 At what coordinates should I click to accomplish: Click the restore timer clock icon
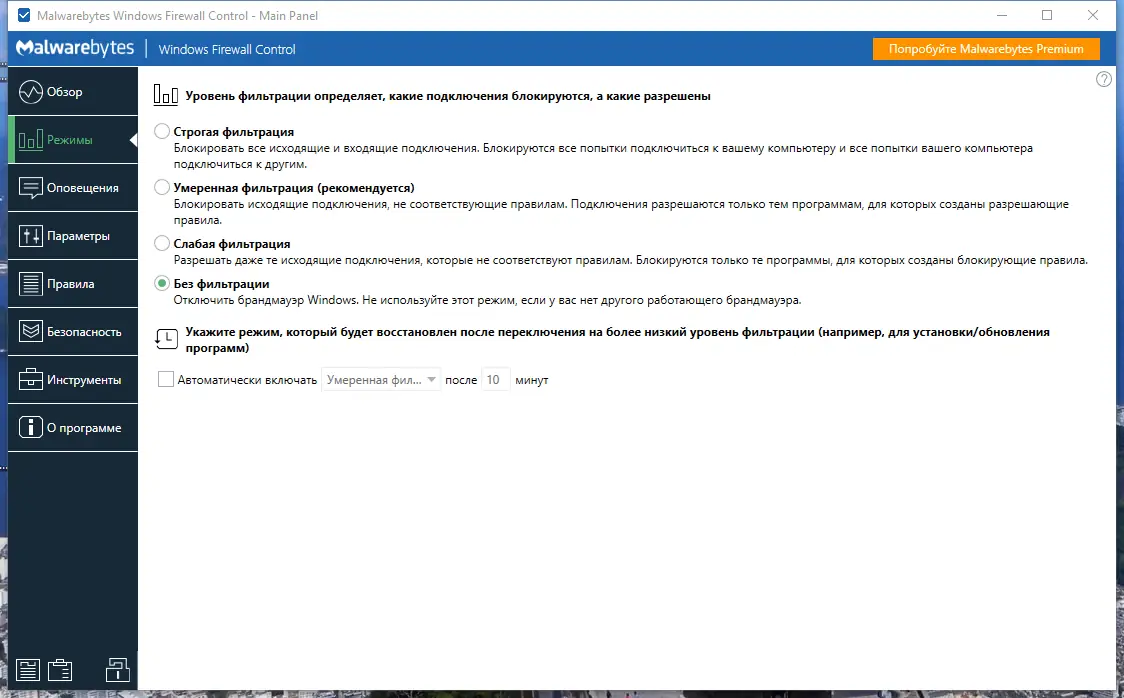(166, 339)
